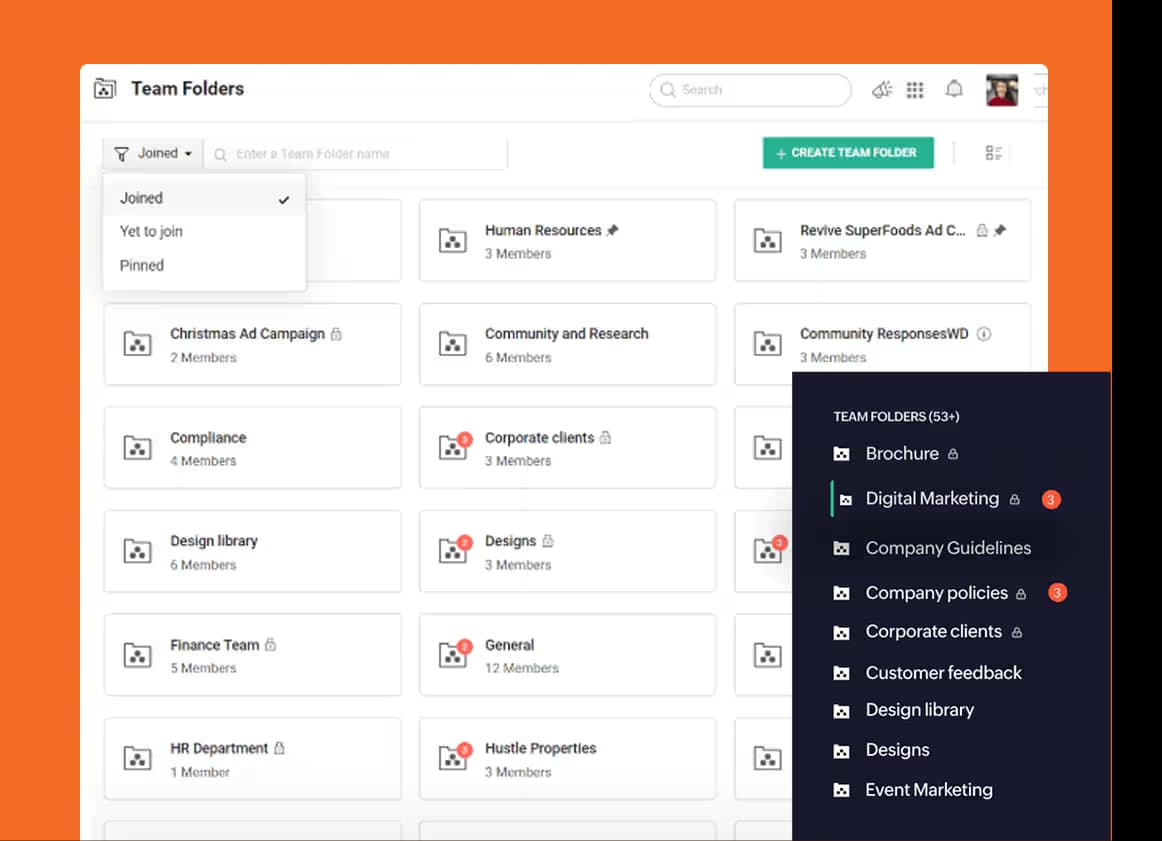This screenshot has height=841, width=1162.
Task: Select Digital Marketing in sidebar list
Action: click(x=932, y=499)
